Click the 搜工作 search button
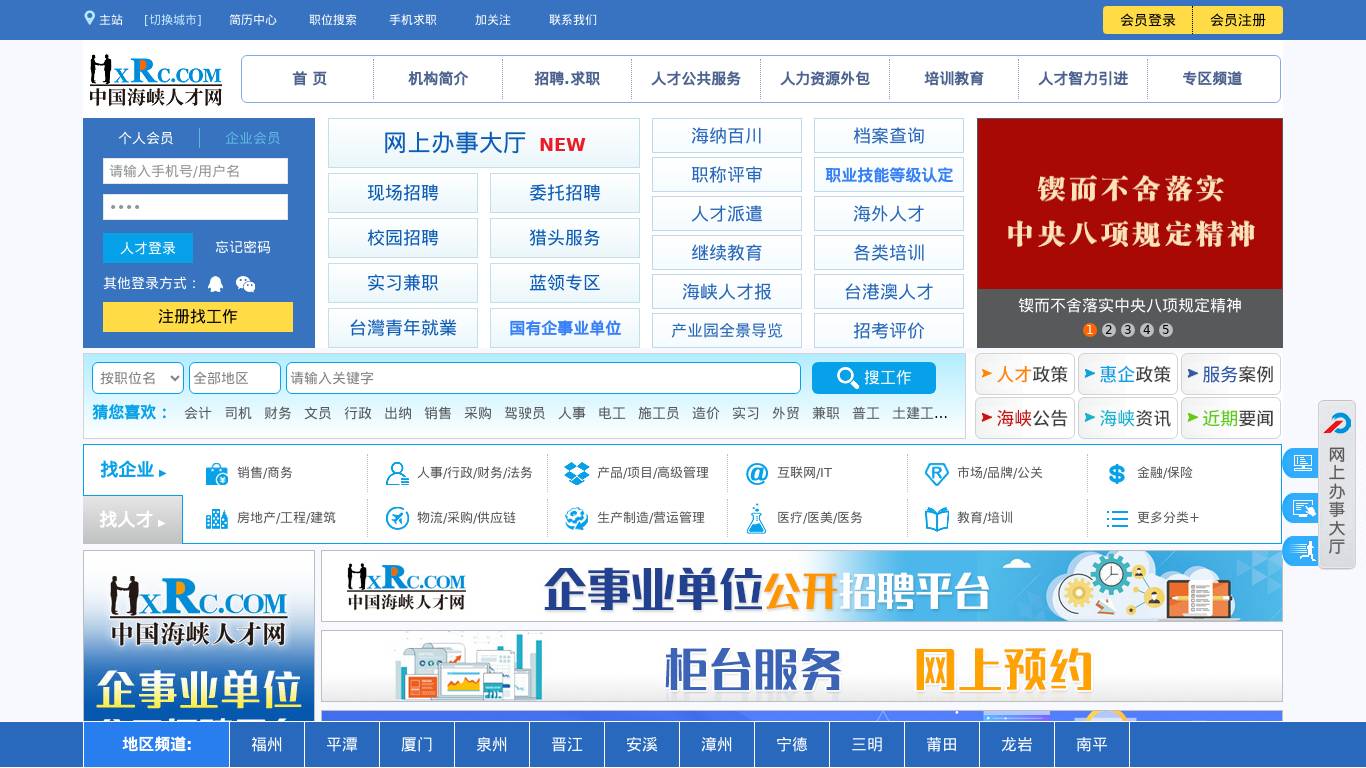The height and width of the screenshot is (768, 1366). pos(874,378)
